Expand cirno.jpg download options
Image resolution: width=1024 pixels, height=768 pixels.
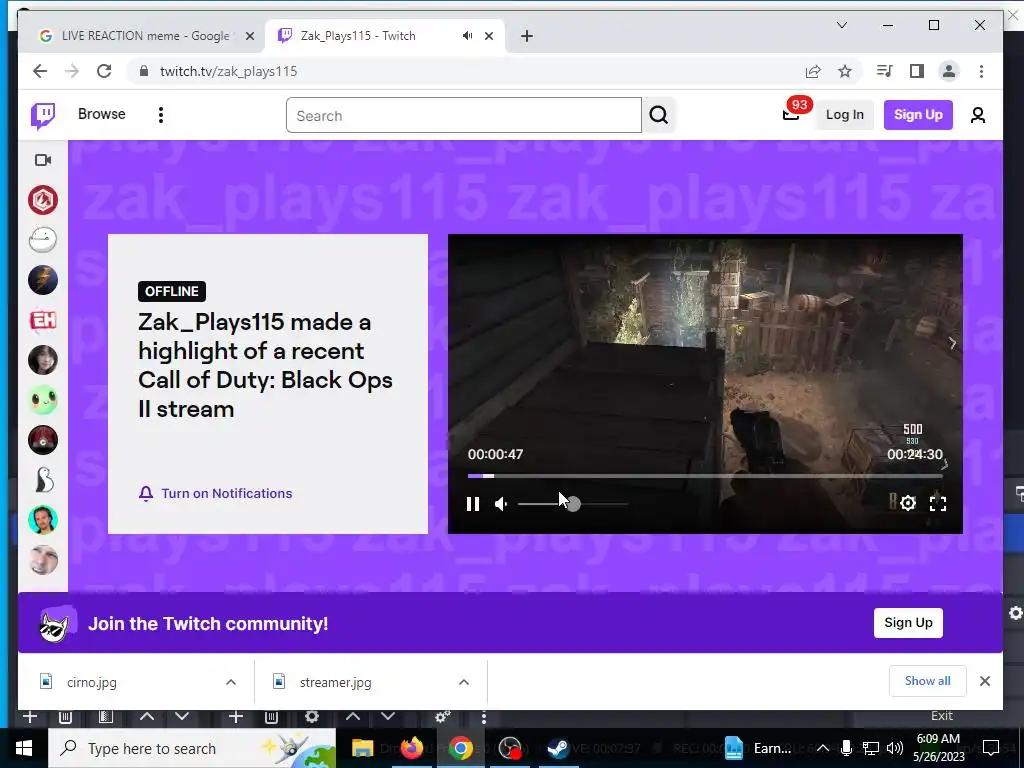pyautogui.click(x=231, y=682)
